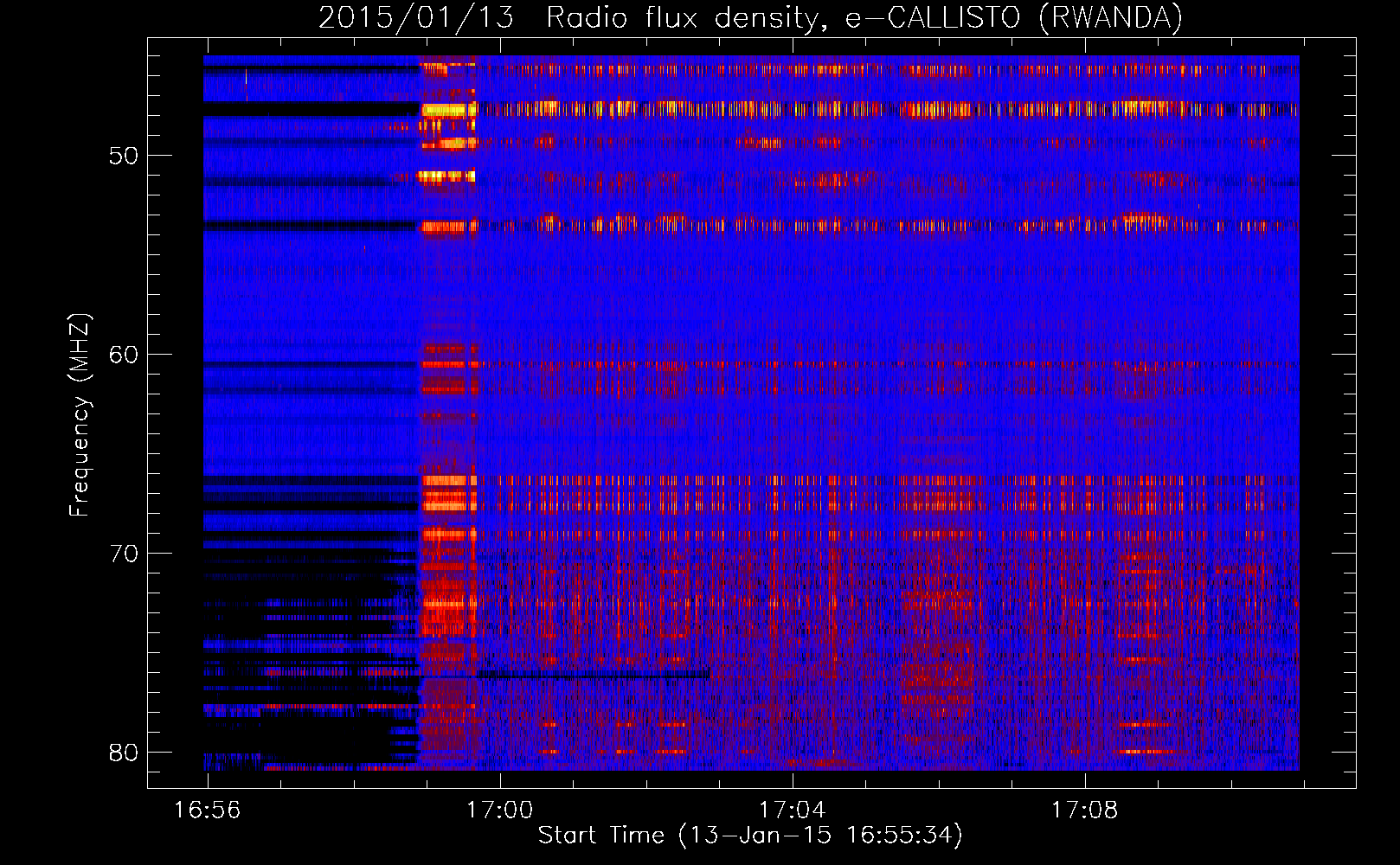This screenshot has height=865, width=1400.
Task: Select the "Frequency (MHZ)" y-axis label
Action: (80, 415)
